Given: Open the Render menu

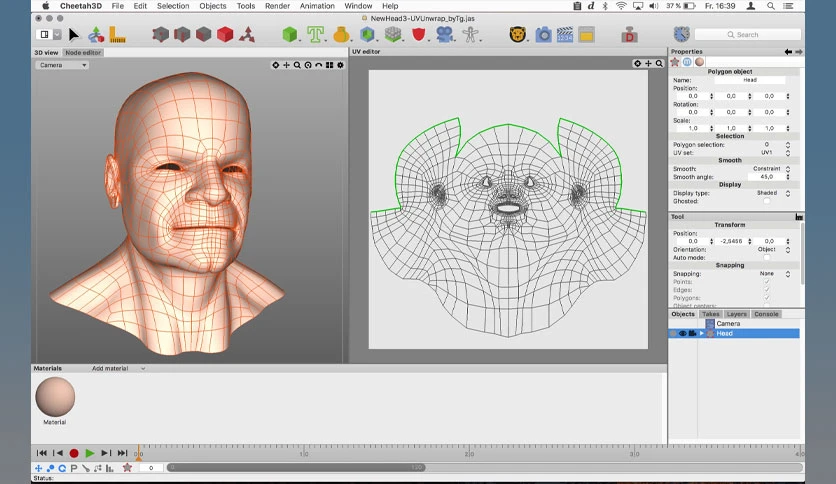Looking at the screenshot, I should click(277, 6).
